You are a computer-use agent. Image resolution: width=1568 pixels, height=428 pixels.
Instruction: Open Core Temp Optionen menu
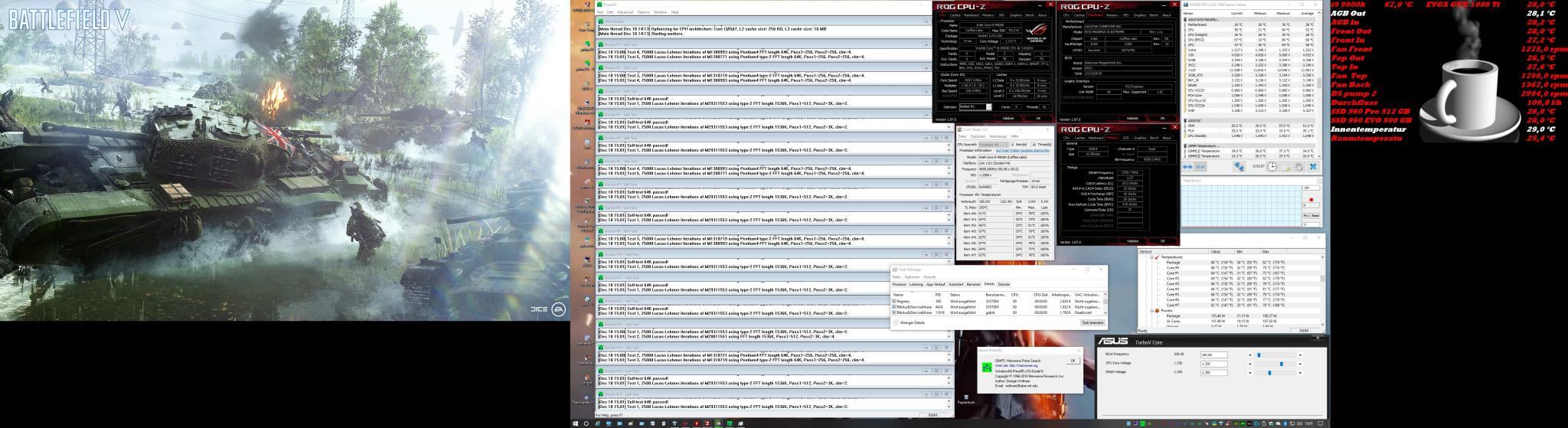click(x=978, y=136)
